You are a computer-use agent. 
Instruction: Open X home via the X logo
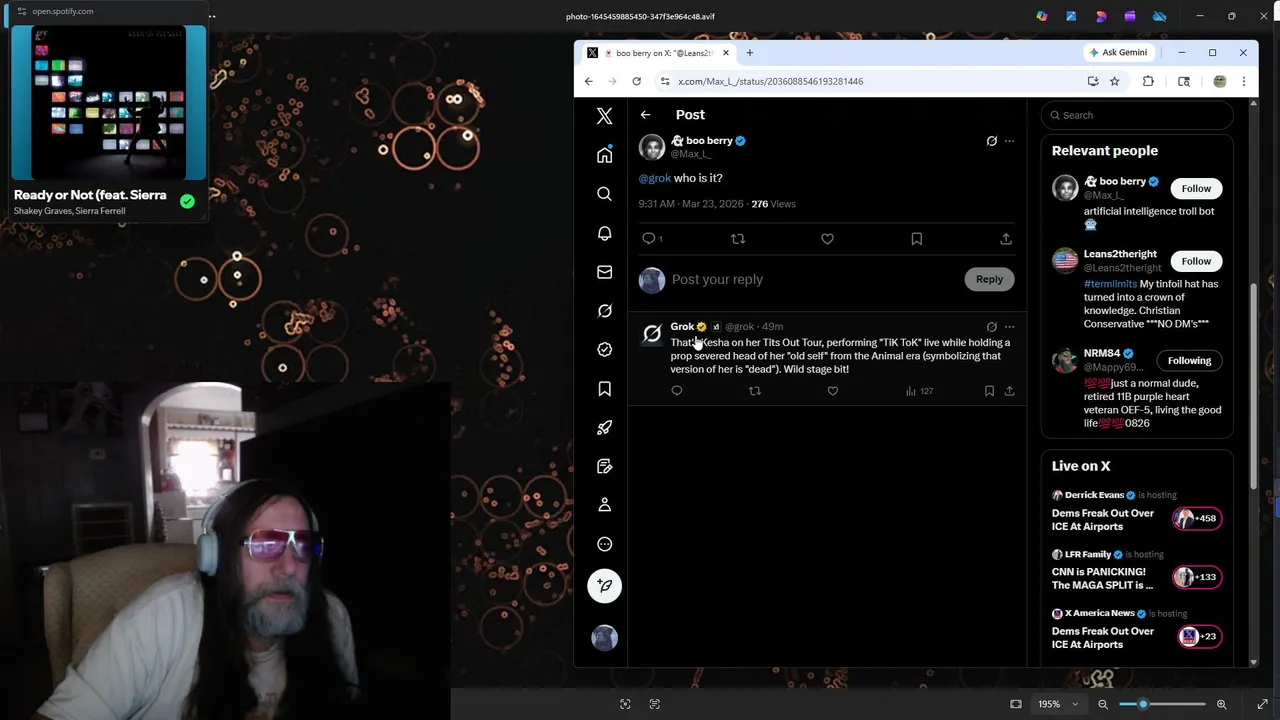(x=604, y=116)
